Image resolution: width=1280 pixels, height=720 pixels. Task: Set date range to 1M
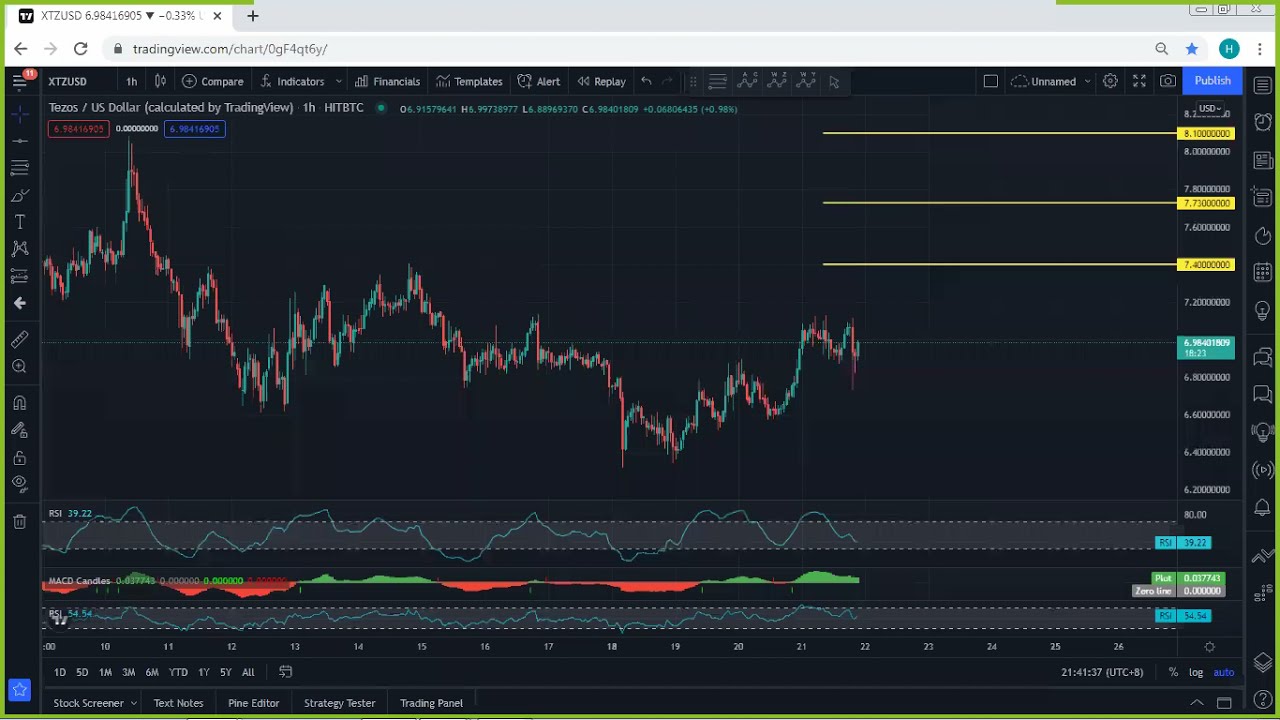(105, 672)
